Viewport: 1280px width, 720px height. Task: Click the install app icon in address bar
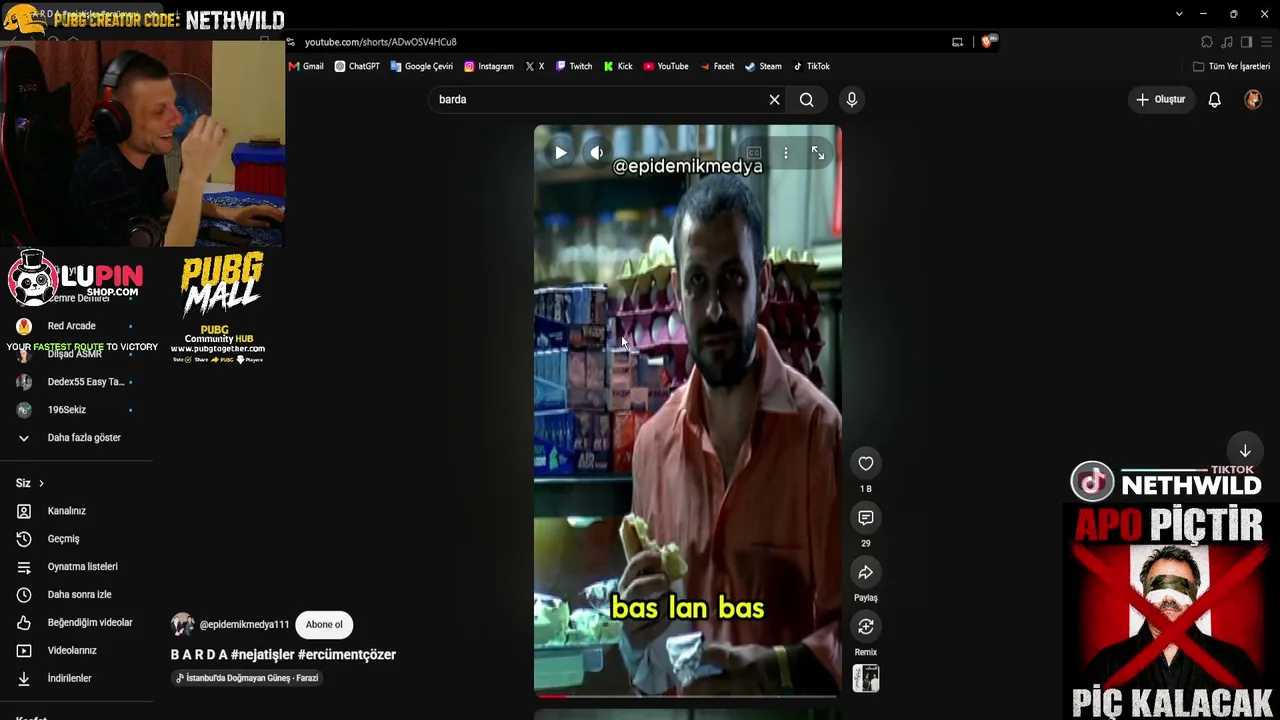(957, 42)
